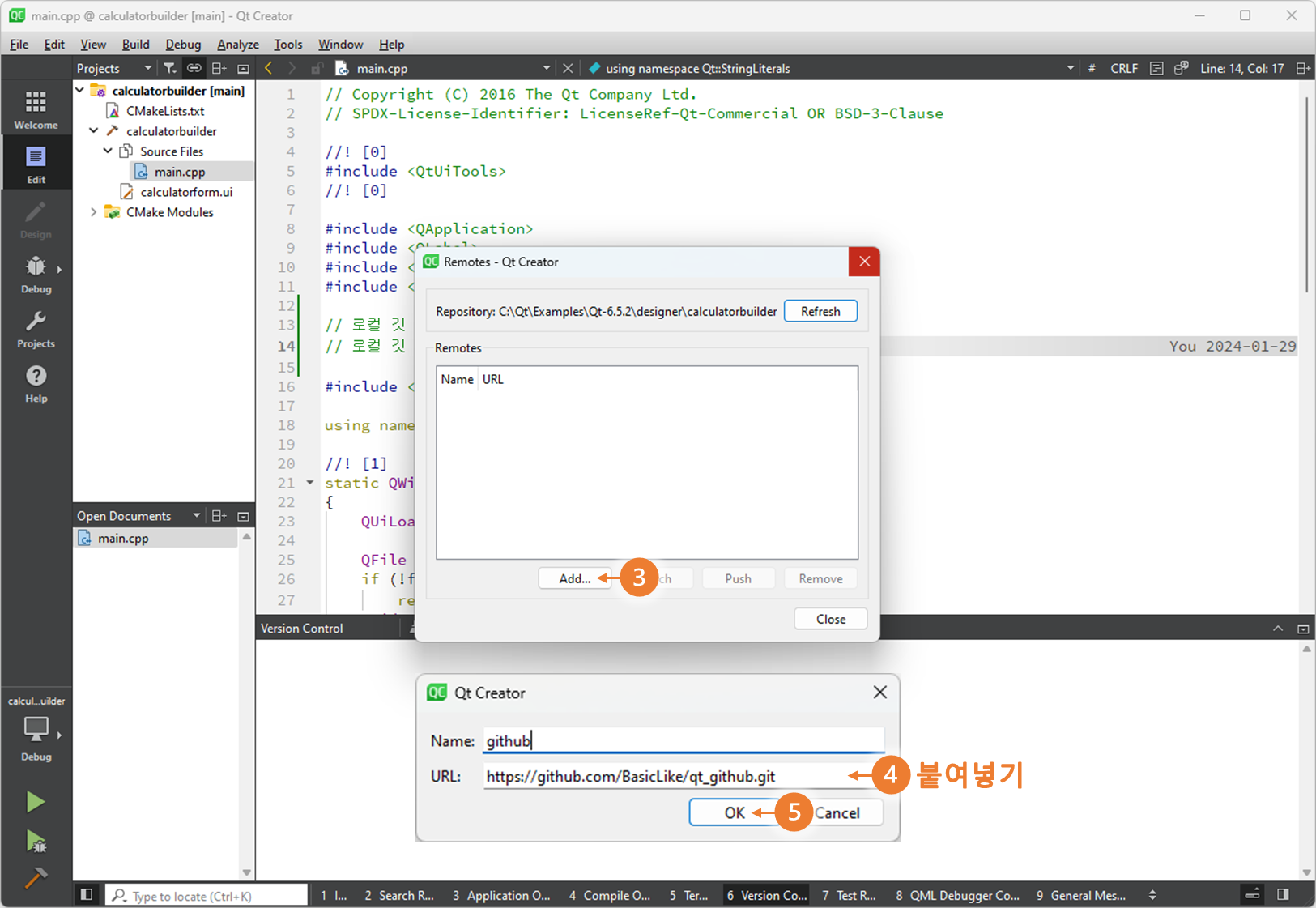
Task: Go forward in editor navigation history
Action: (292, 68)
